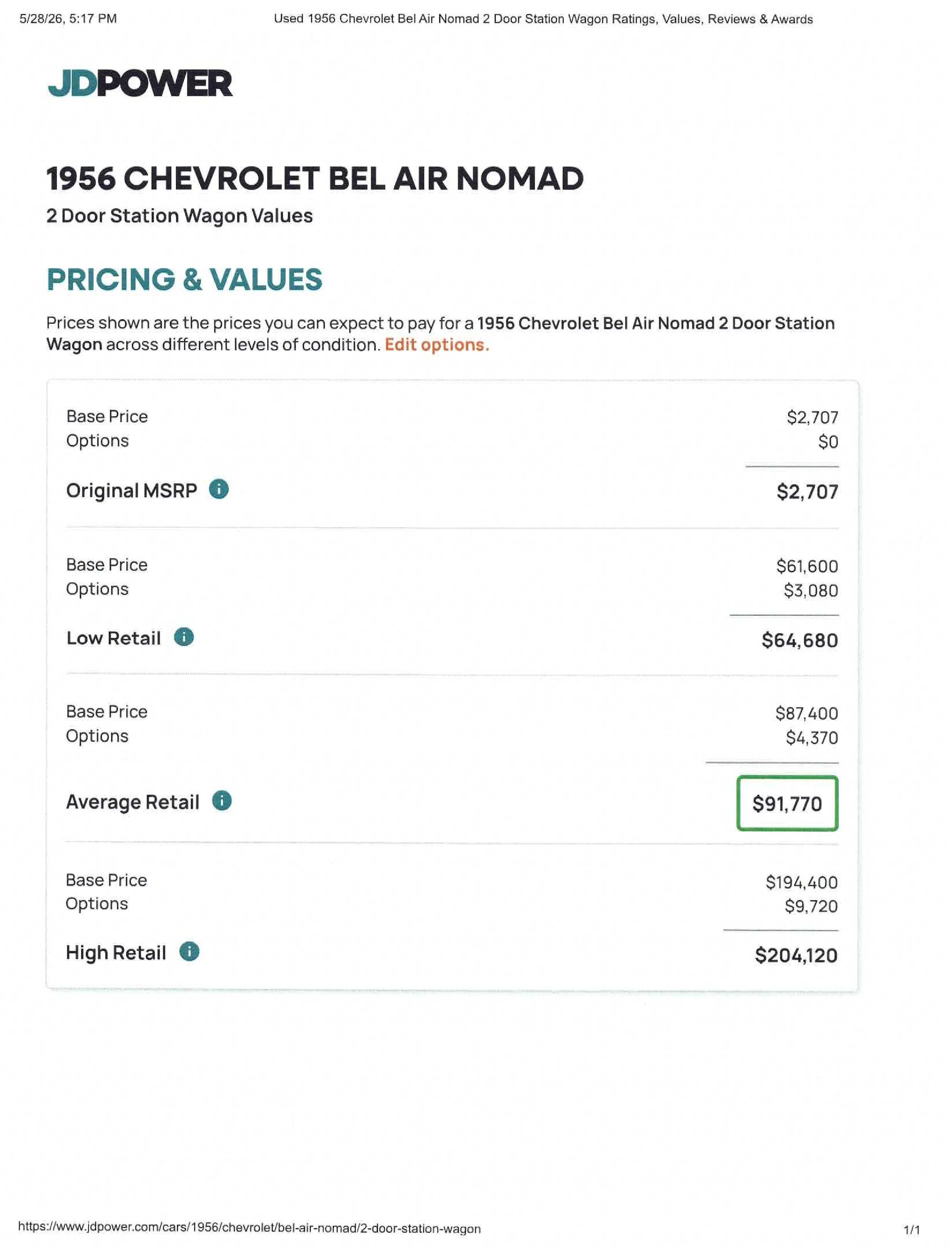
Task: Click the Original MSRP label
Action: (x=131, y=490)
